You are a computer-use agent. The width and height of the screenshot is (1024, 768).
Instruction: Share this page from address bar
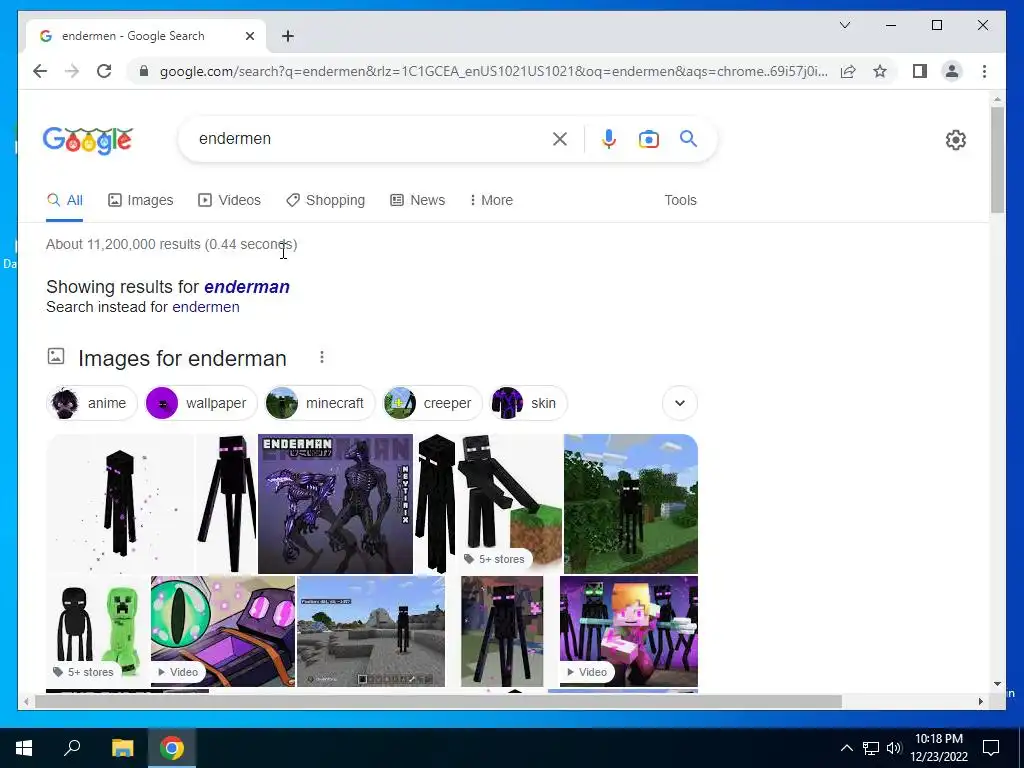point(848,71)
